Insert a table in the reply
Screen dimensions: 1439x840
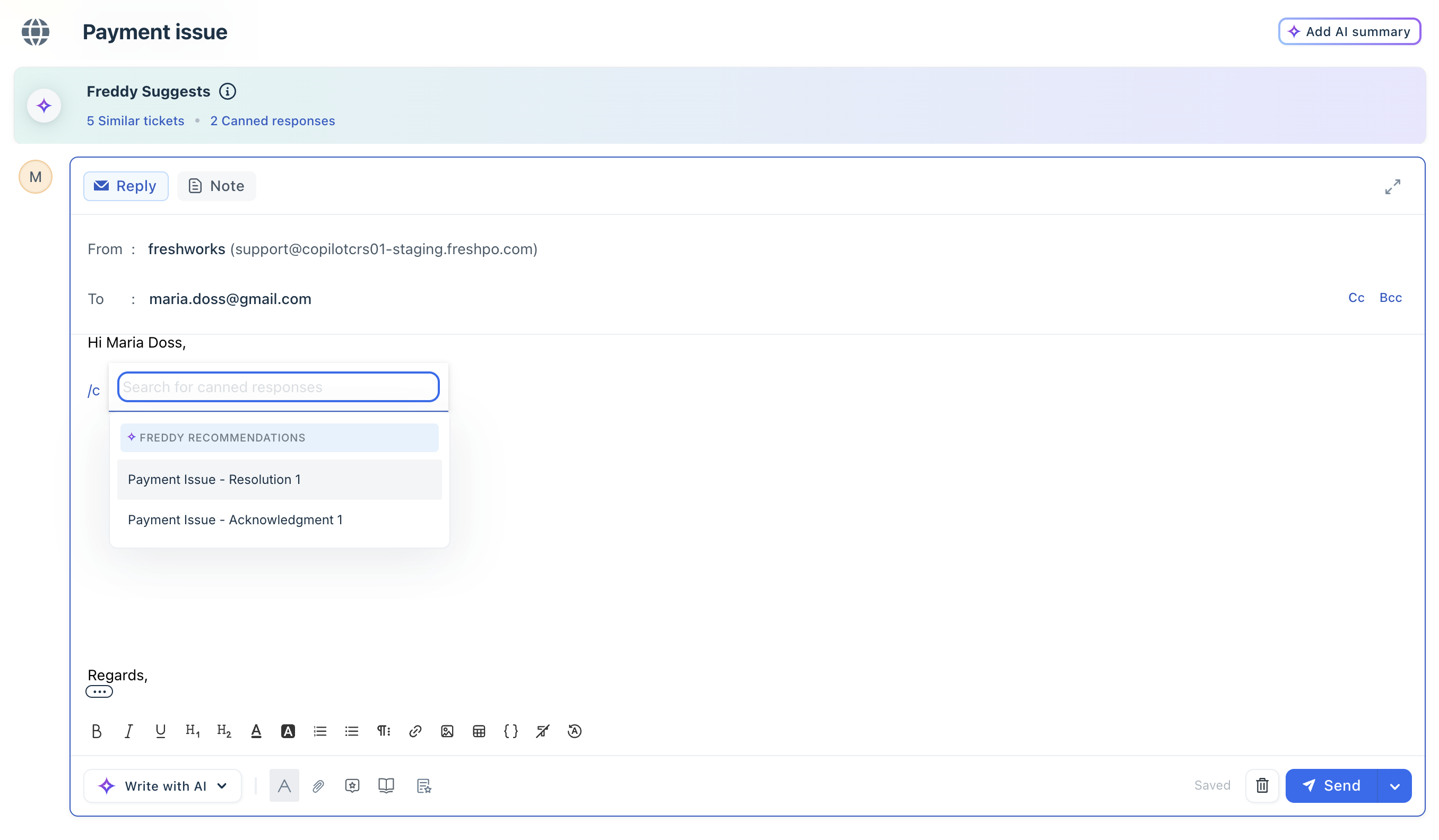pyautogui.click(x=479, y=731)
